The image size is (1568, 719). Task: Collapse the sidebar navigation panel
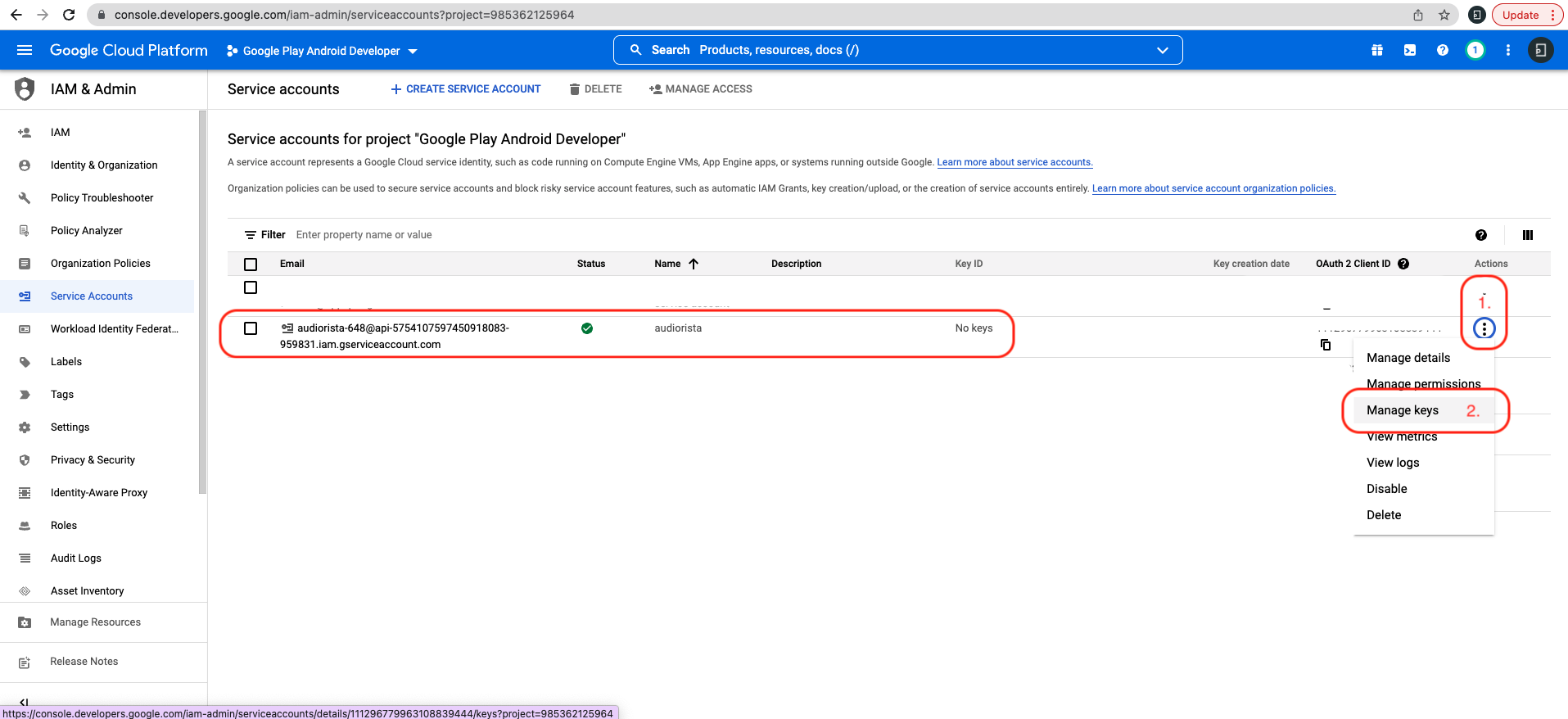(24, 702)
